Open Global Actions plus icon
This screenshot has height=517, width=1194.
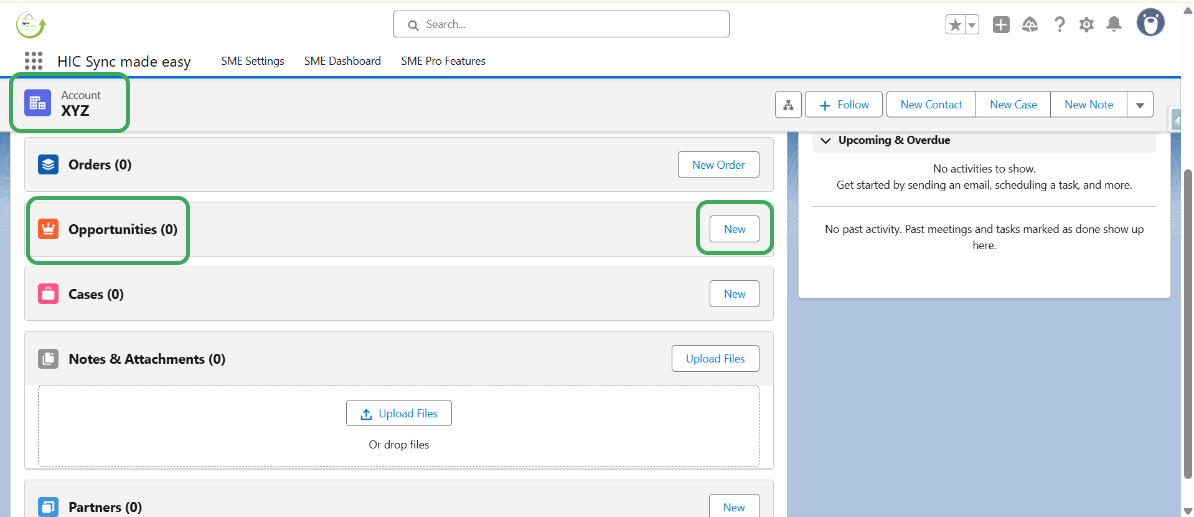1001,24
